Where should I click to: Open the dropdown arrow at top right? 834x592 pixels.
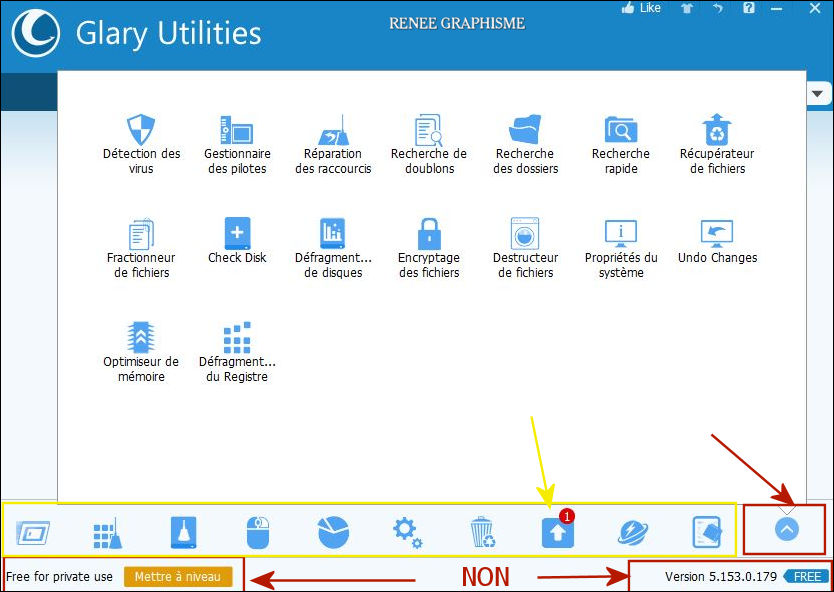[x=818, y=95]
